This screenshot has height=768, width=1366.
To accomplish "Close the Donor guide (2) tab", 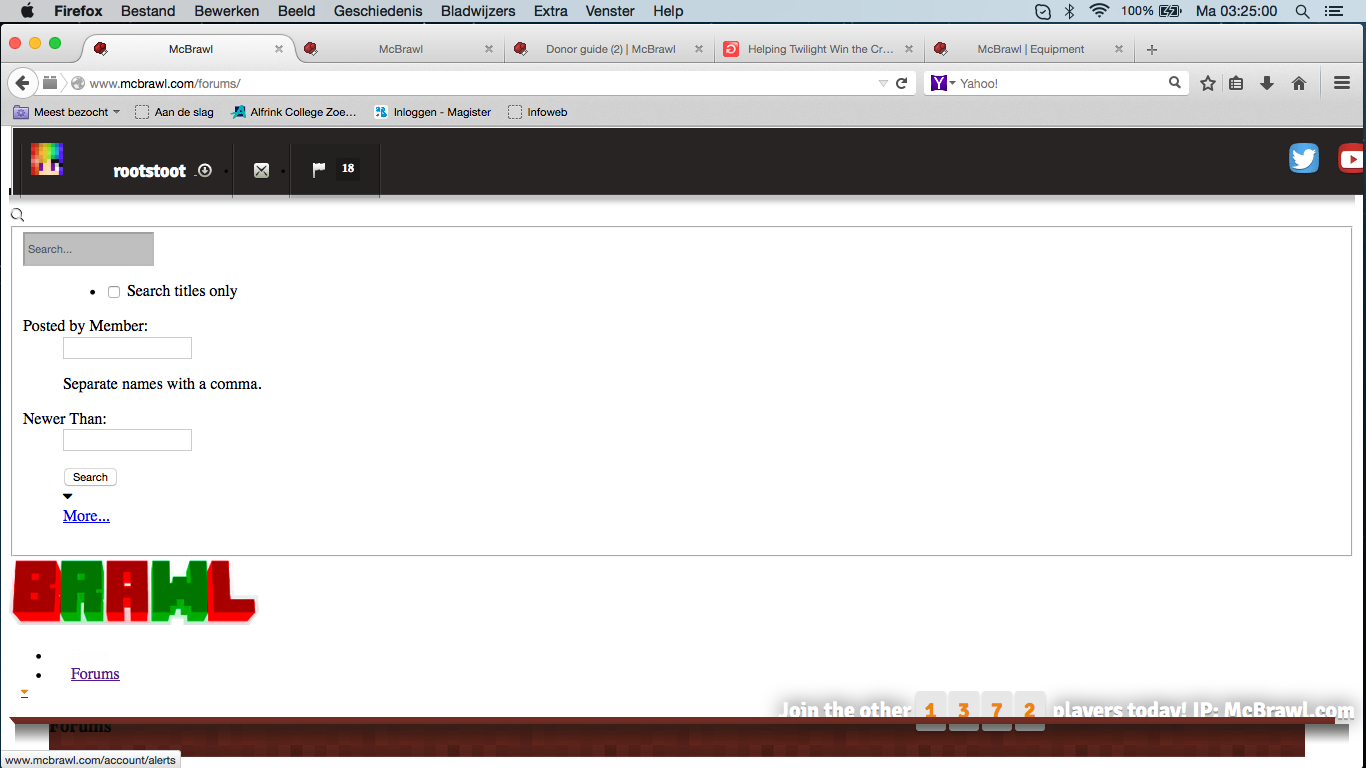I will point(699,49).
